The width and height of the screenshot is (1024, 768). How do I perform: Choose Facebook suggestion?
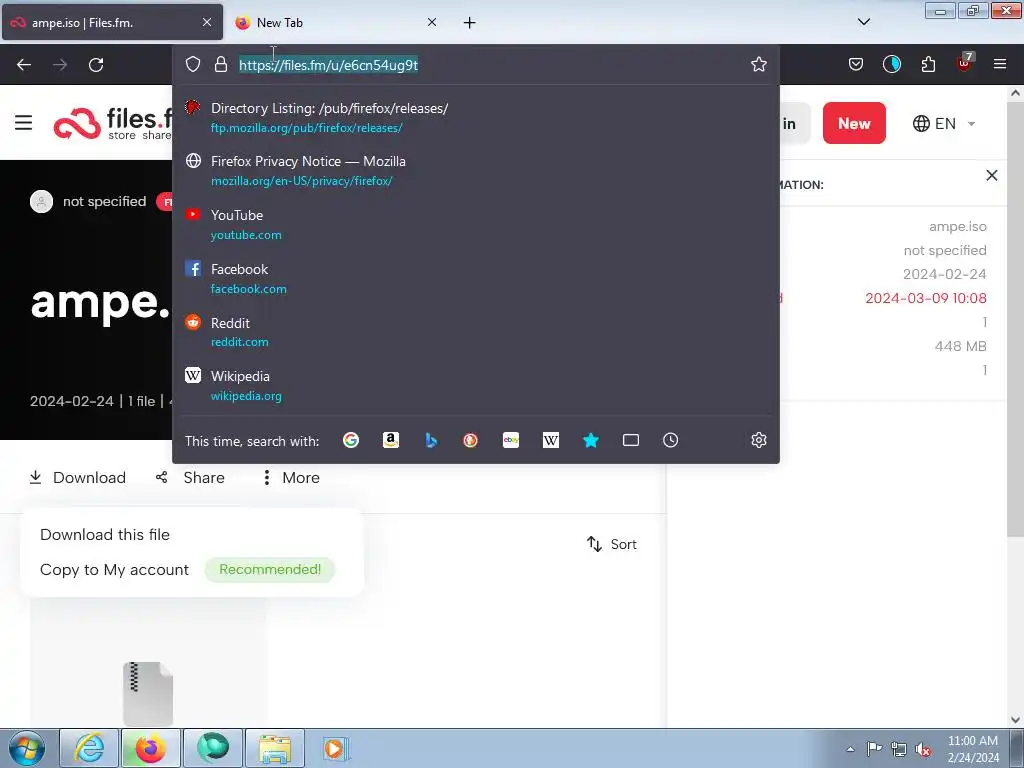pos(475,278)
